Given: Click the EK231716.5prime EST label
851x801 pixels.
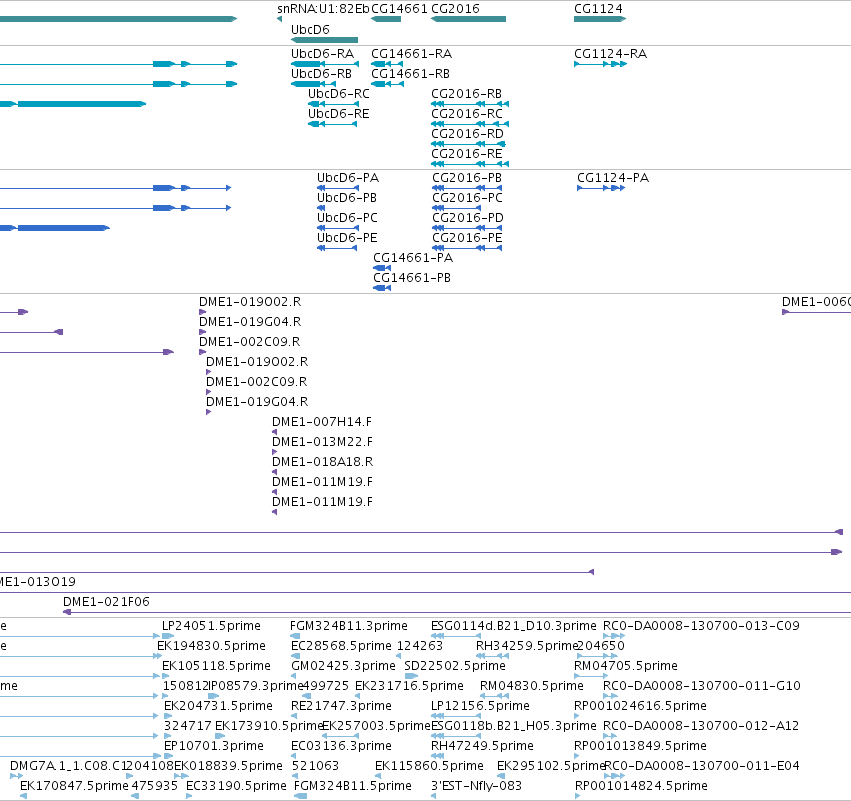Looking at the screenshot, I should [409, 686].
